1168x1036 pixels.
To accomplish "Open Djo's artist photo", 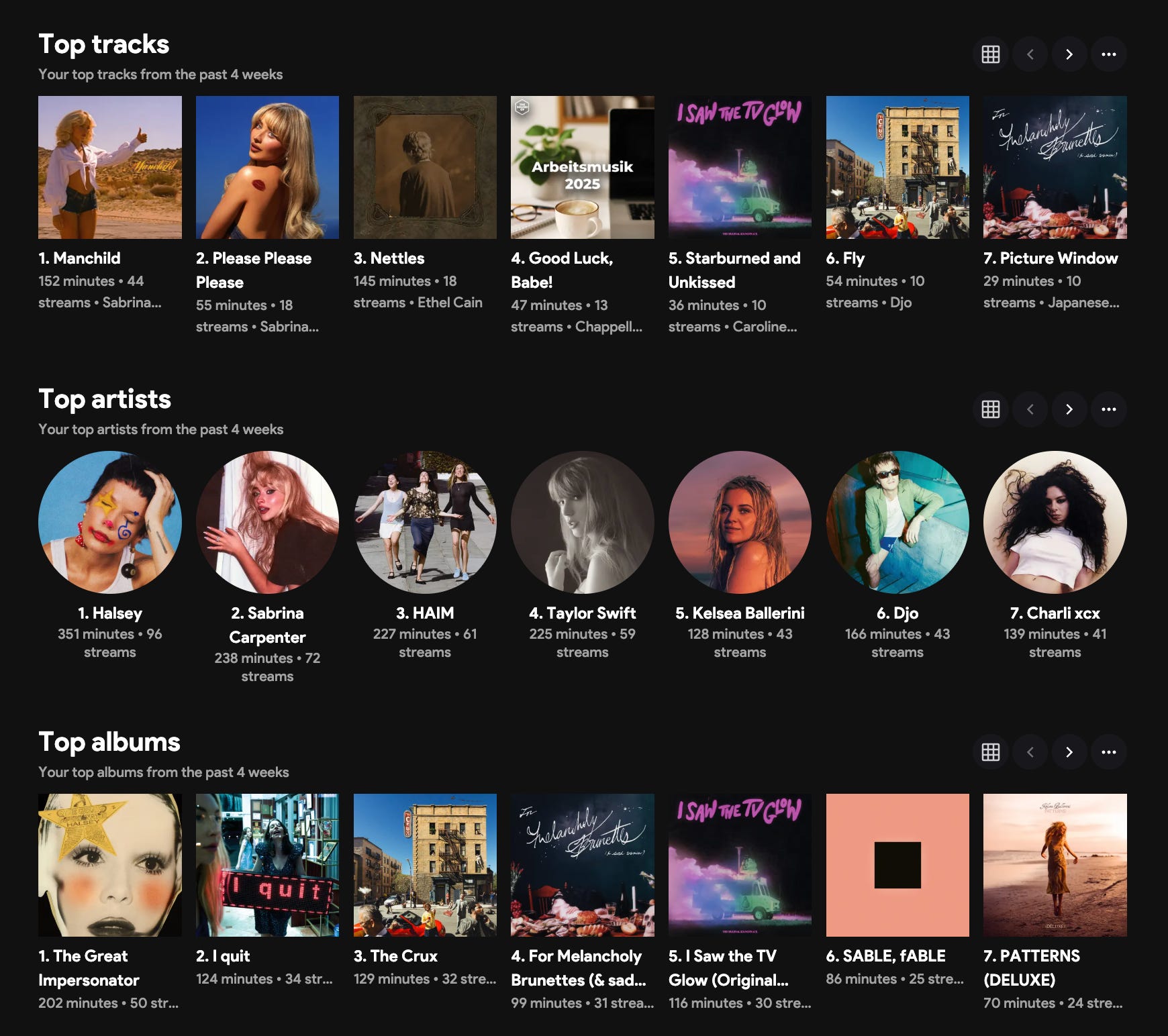I will [897, 522].
